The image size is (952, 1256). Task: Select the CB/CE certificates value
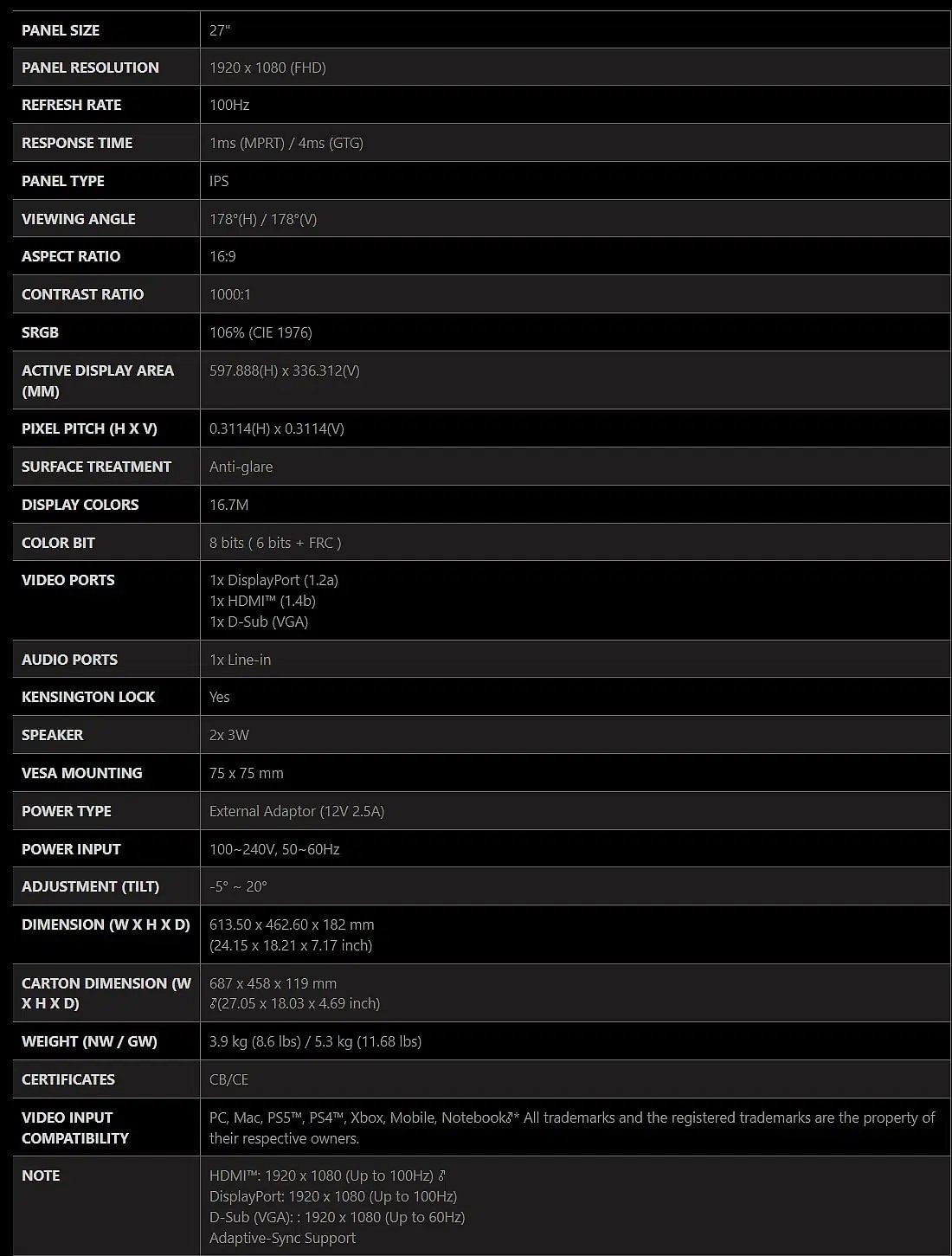click(228, 1079)
